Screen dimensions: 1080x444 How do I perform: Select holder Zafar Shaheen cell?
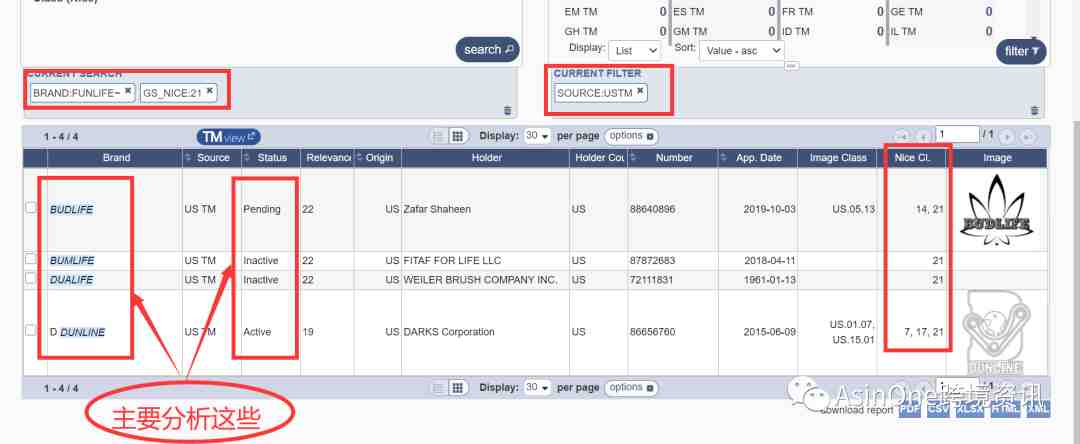486,209
